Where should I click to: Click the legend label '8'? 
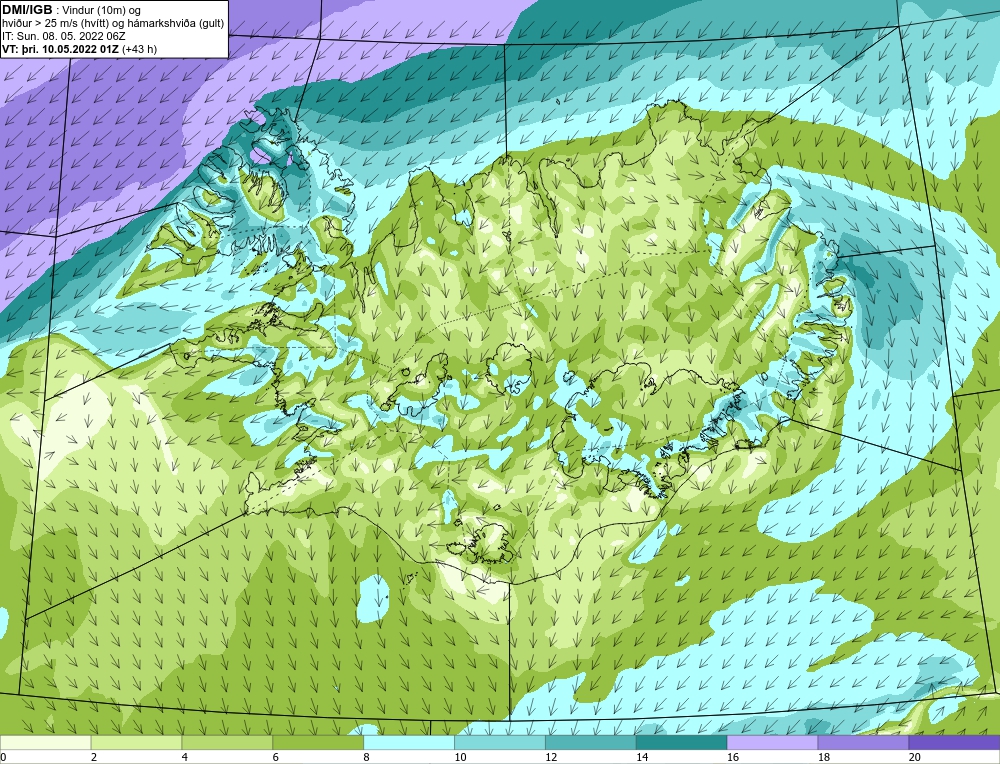pos(366,757)
